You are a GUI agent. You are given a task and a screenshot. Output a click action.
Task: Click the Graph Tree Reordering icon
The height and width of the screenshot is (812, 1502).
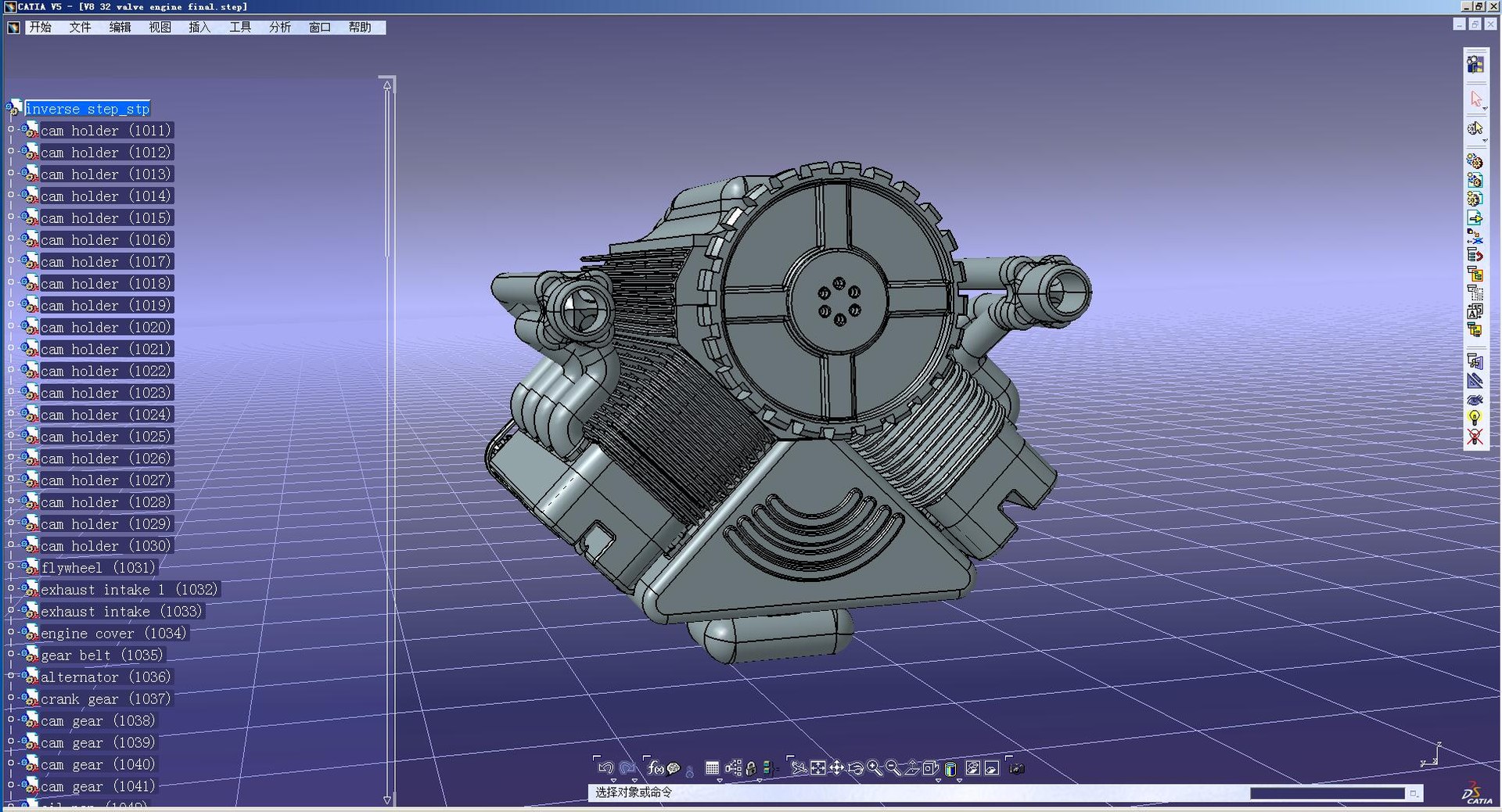pyautogui.click(x=1475, y=255)
